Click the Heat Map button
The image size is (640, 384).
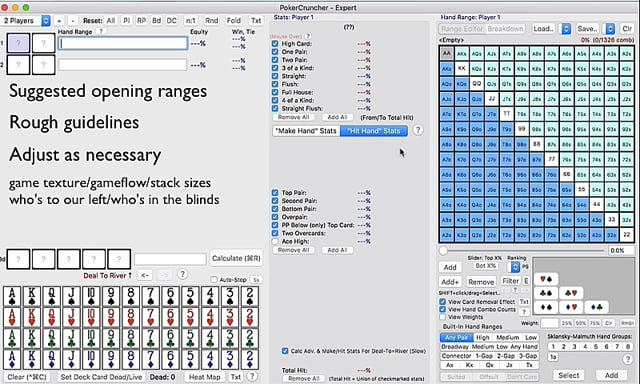pyautogui.click(x=204, y=377)
